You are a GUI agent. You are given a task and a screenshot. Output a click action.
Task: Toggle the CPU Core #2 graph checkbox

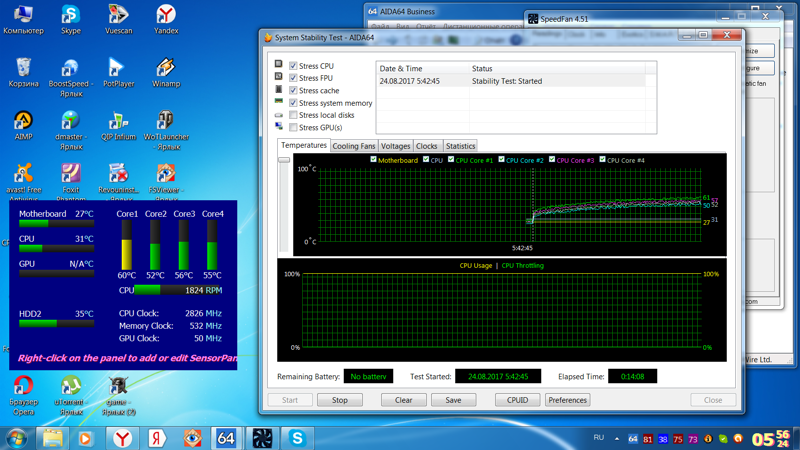pos(501,160)
